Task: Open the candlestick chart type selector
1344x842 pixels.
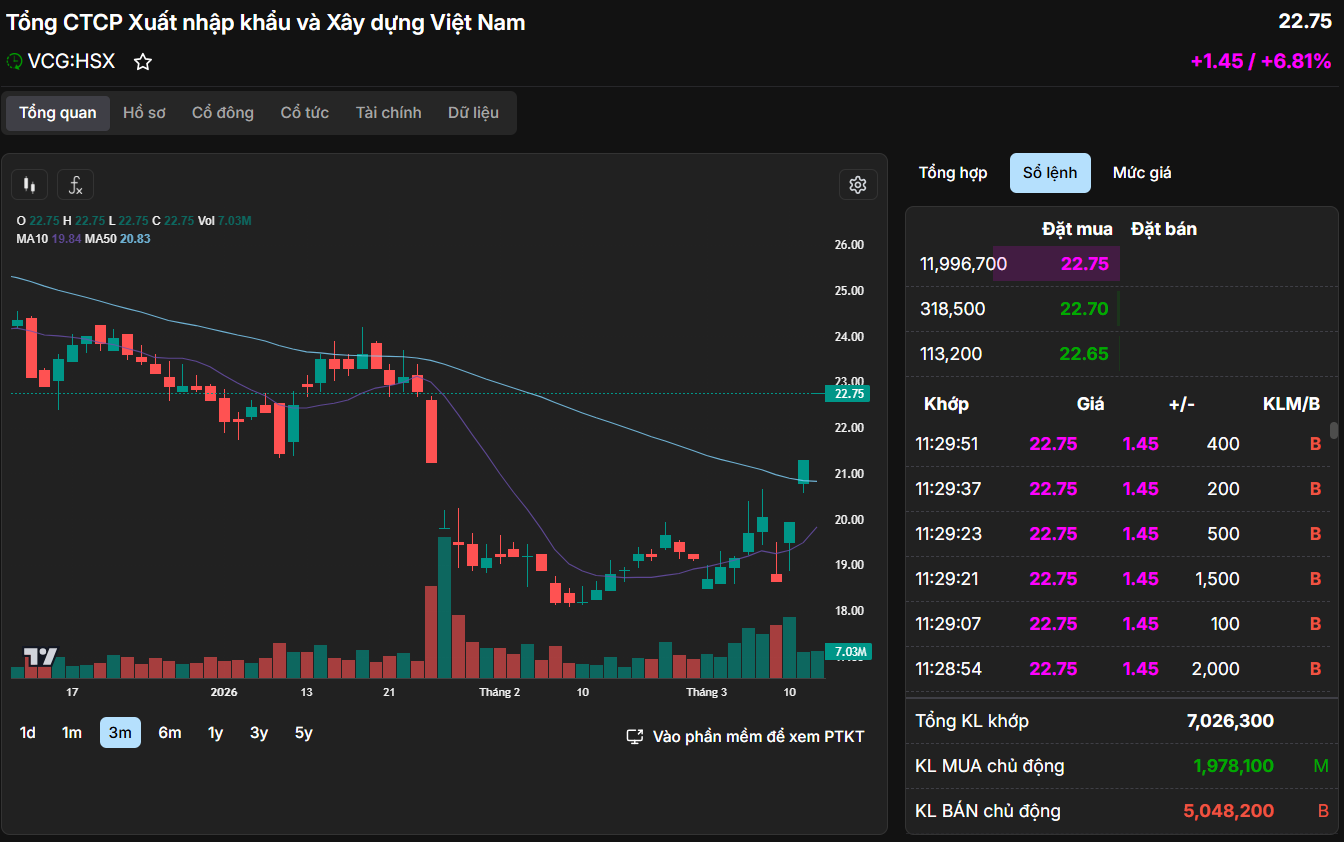Action: tap(30, 185)
